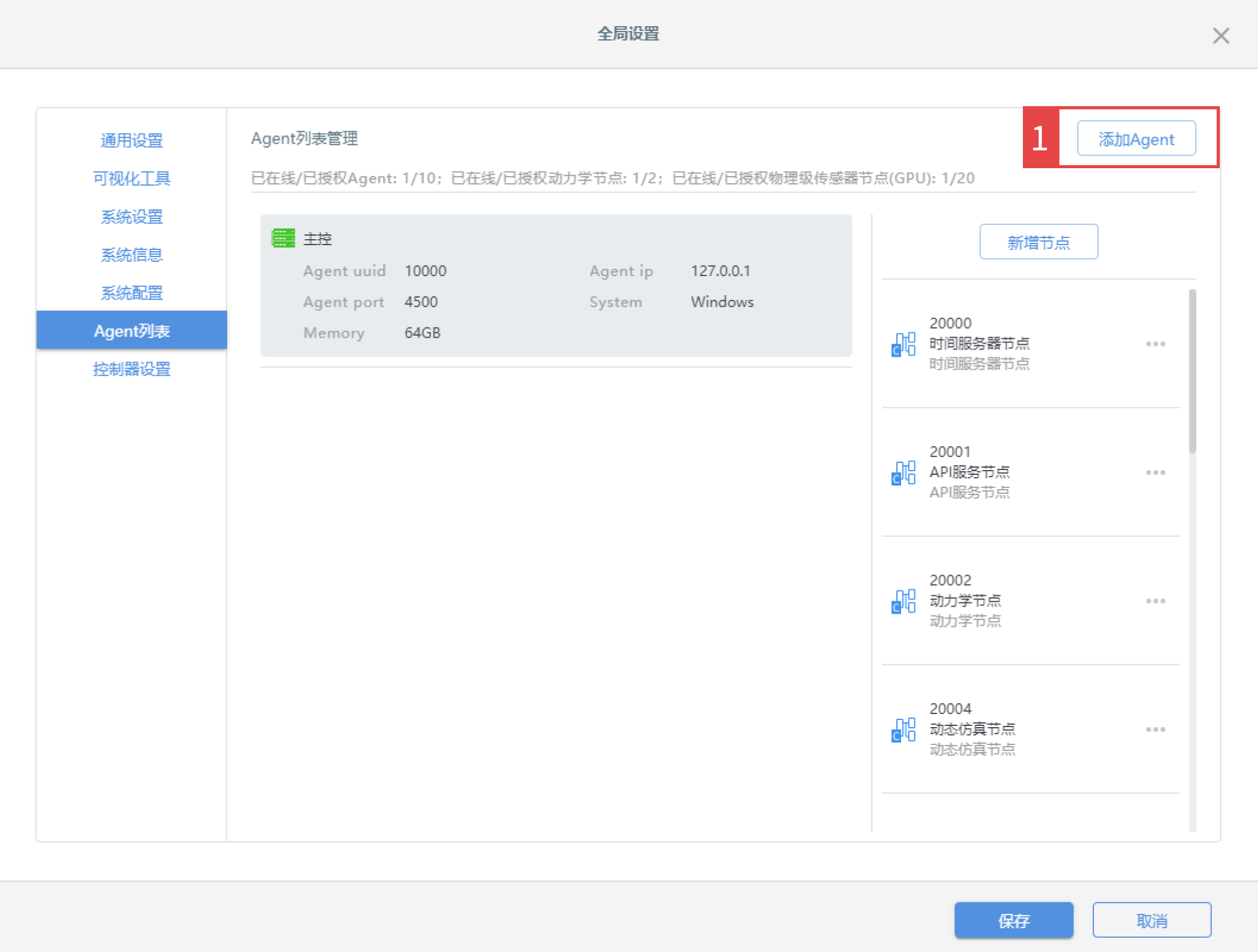Open the more options menu for node 20001
The height and width of the screenshot is (952, 1258).
(1155, 472)
